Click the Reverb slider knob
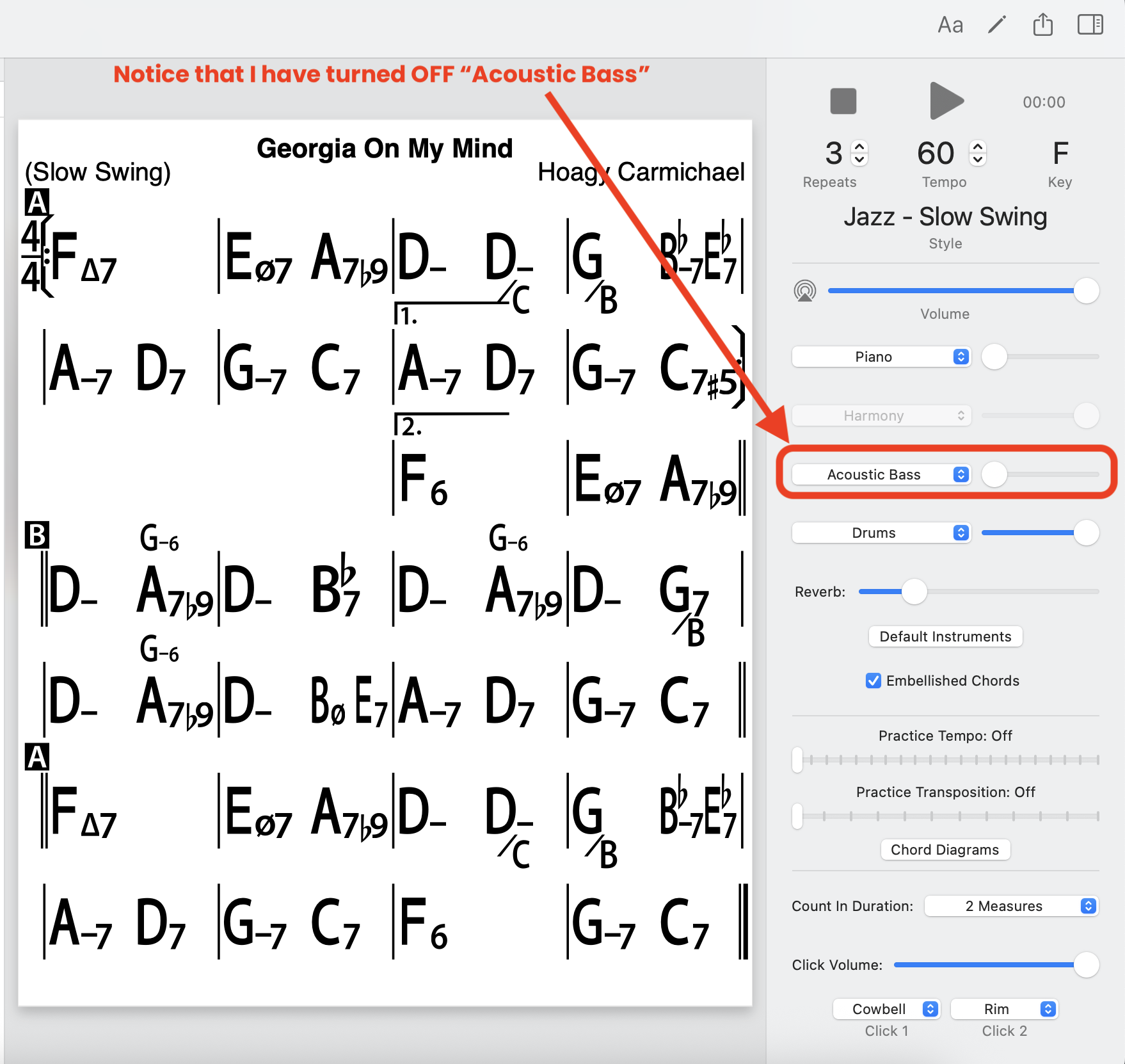1125x1064 pixels. coord(914,592)
